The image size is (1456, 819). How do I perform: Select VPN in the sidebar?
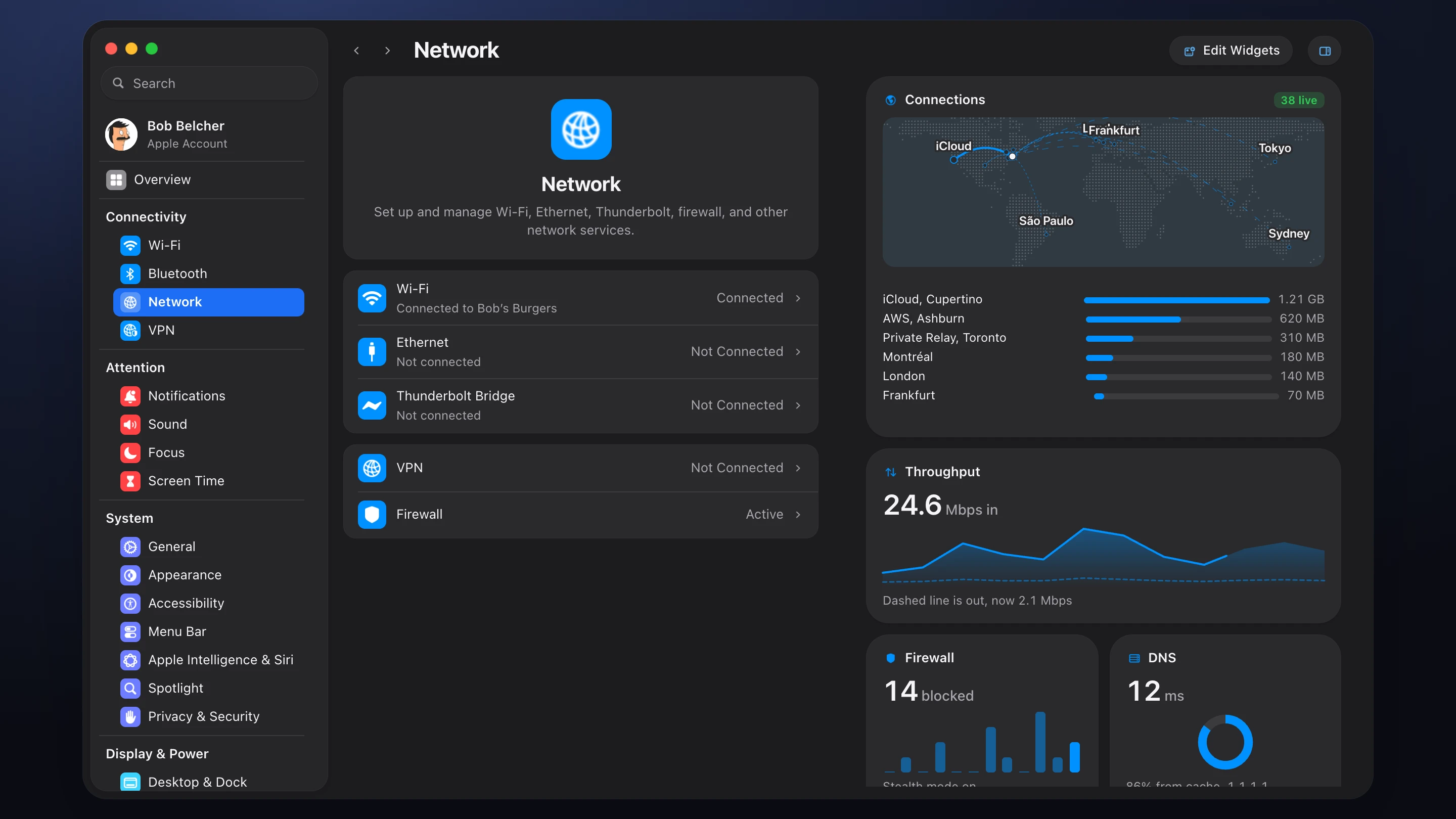tap(208, 330)
